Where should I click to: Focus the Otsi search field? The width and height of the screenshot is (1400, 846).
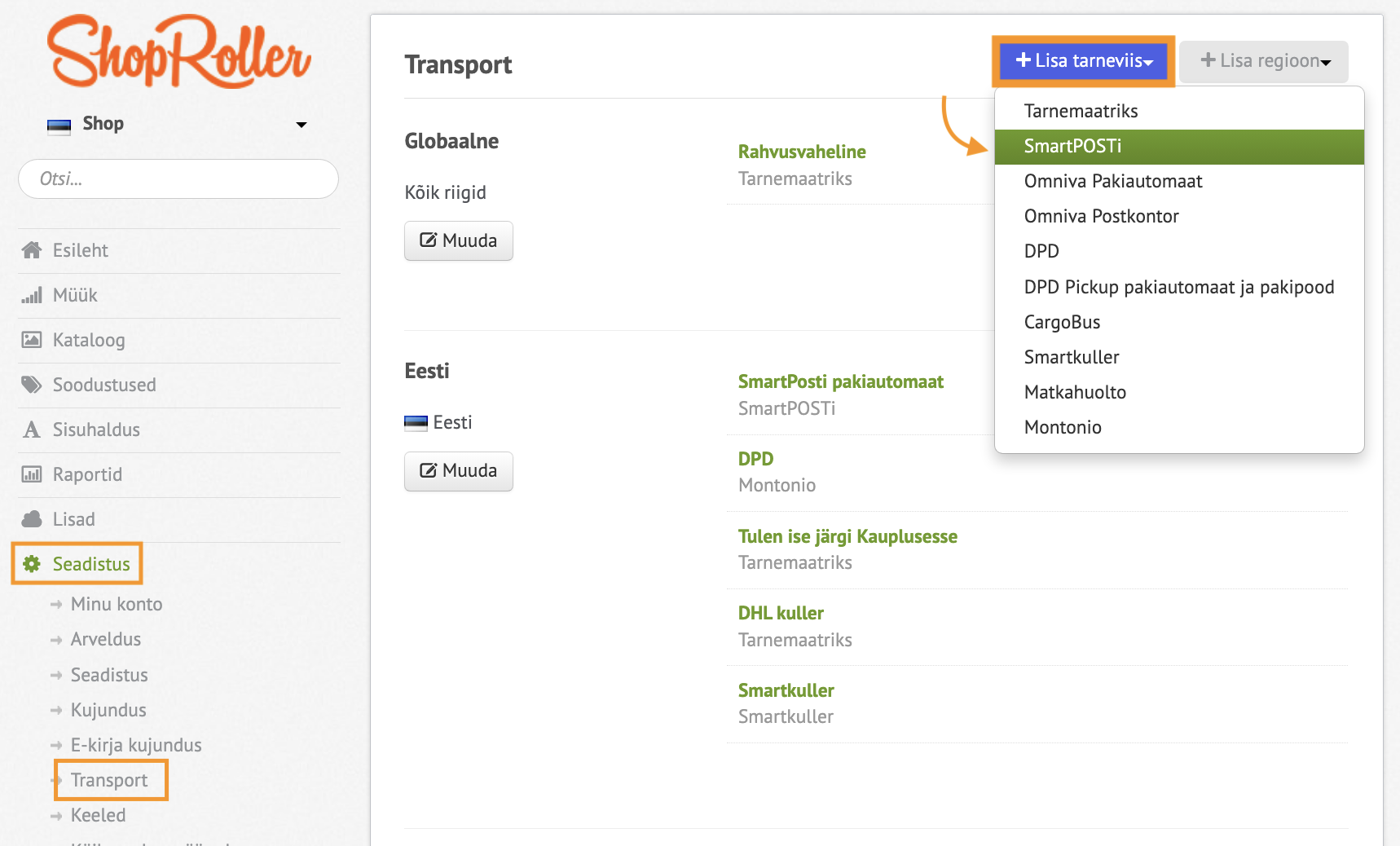(178, 179)
